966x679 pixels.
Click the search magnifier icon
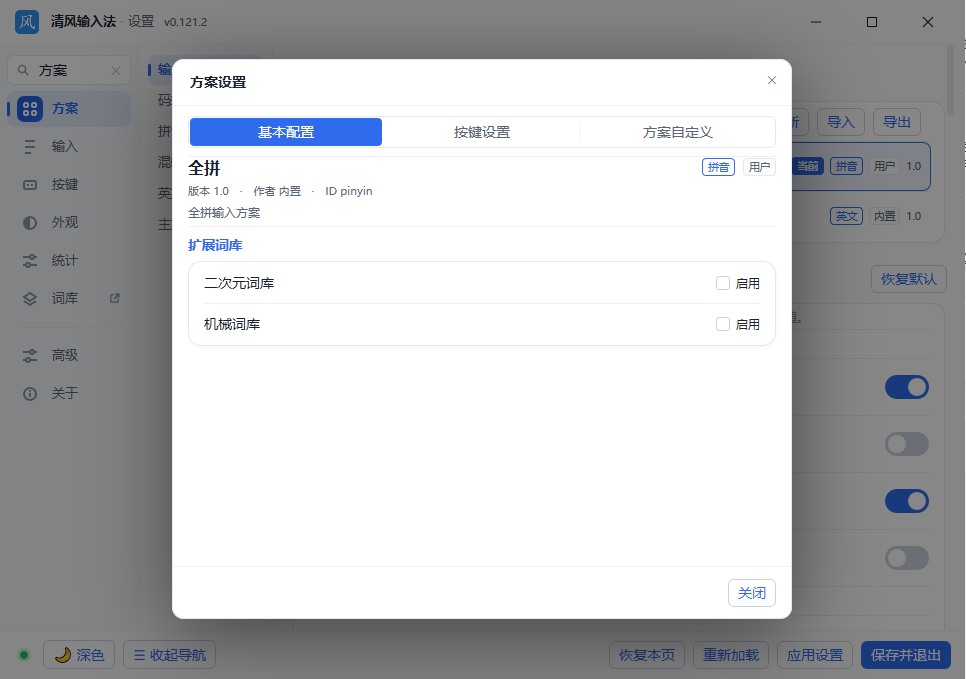click(x=23, y=70)
